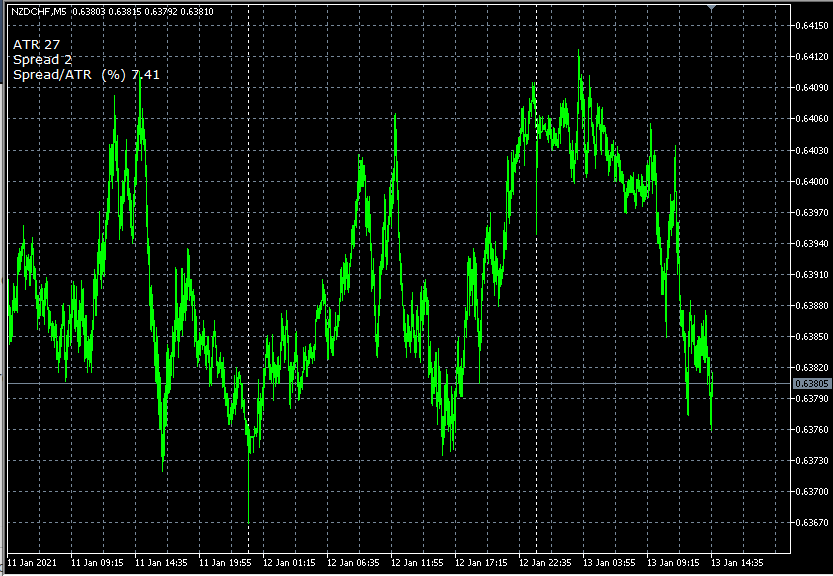Click the 0.63670 price scale label

tap(812, 523)
